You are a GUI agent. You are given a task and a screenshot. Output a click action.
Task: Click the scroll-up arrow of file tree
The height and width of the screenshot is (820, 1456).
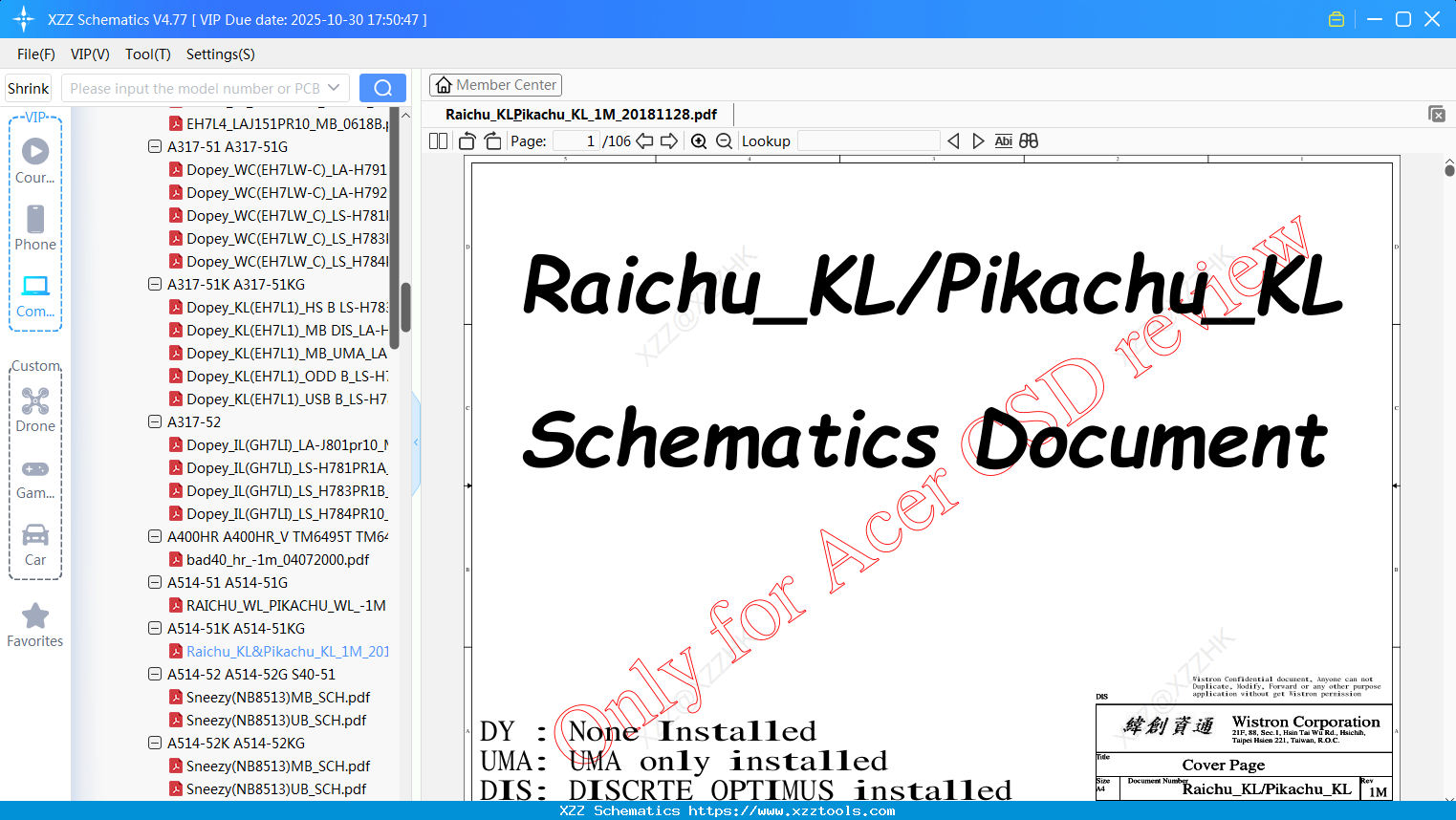pyautogui.click(x=405, y=115)
